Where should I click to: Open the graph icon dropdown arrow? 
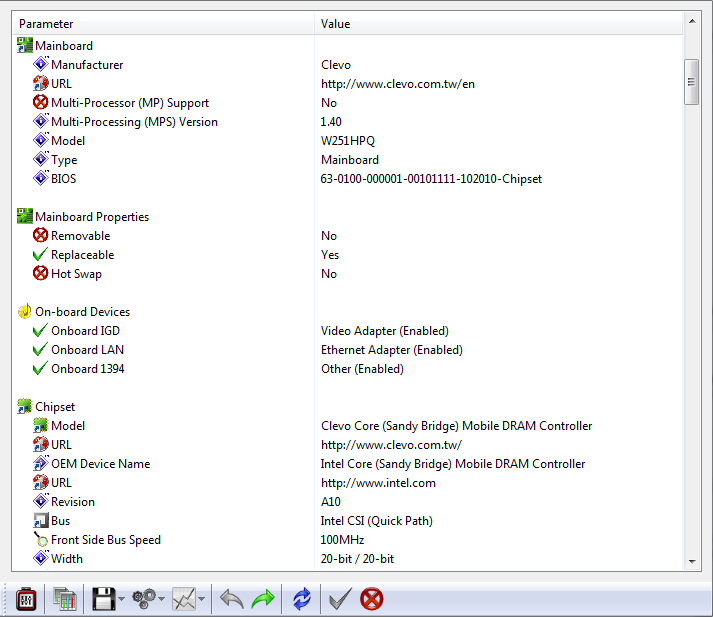(x=201, y=599)
